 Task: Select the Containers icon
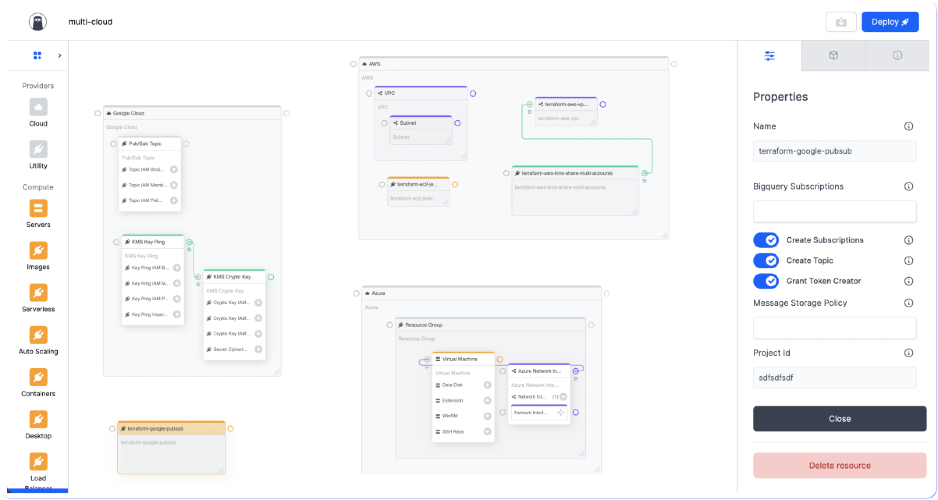[x=38, y=377]
